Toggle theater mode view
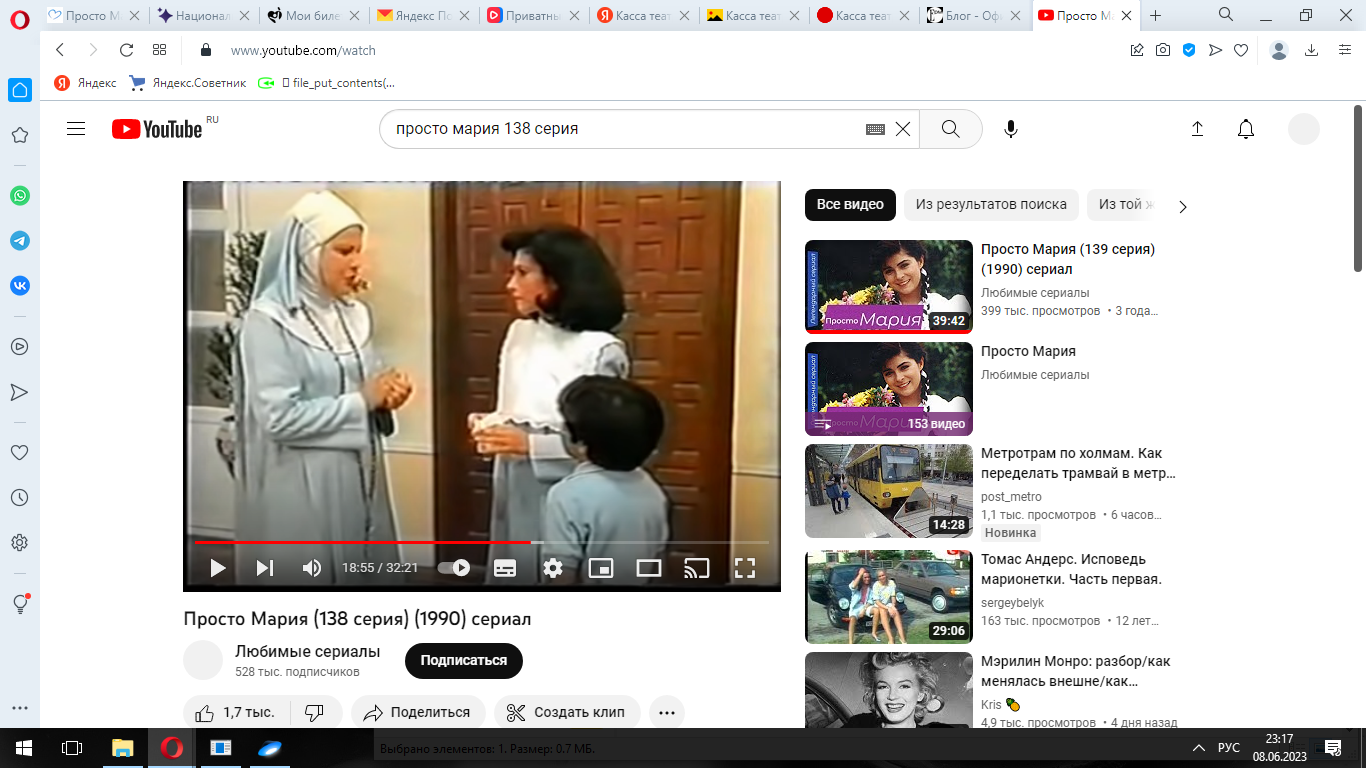Image resolution: width=1366 pixels, height=768 pixels. (649, 568)
